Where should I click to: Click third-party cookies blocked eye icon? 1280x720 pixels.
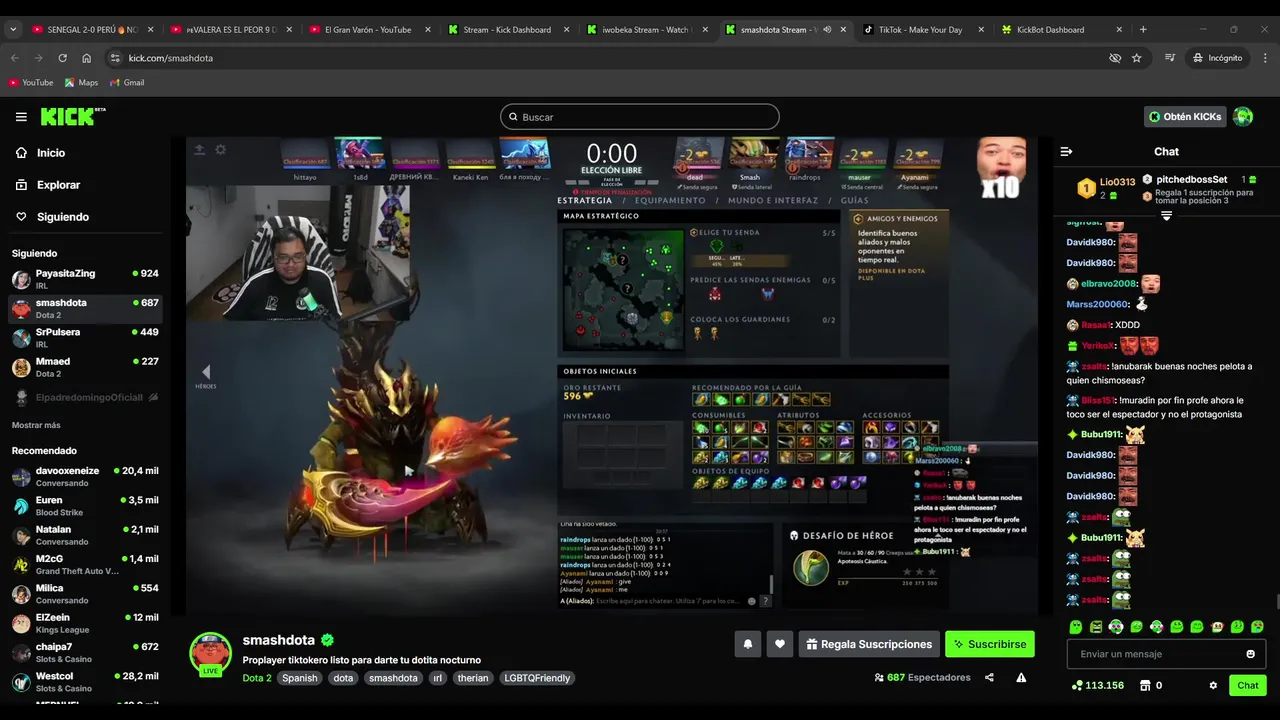point(1115,58)
